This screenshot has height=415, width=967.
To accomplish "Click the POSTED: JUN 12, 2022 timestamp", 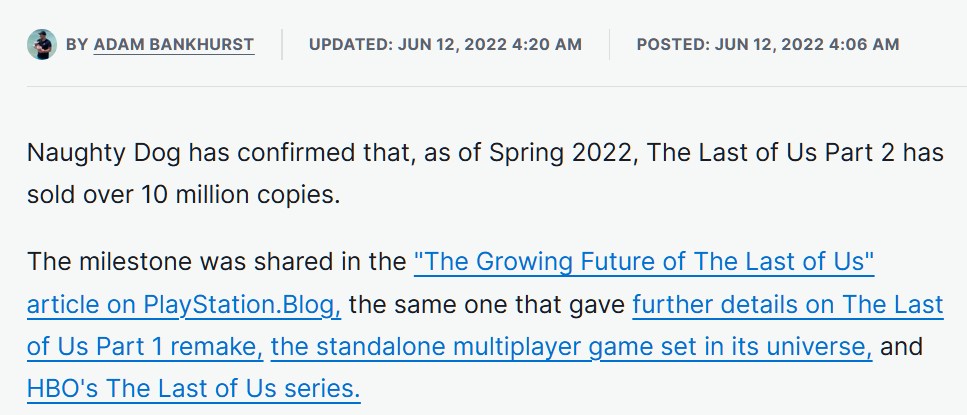I will tap(768, 44).
